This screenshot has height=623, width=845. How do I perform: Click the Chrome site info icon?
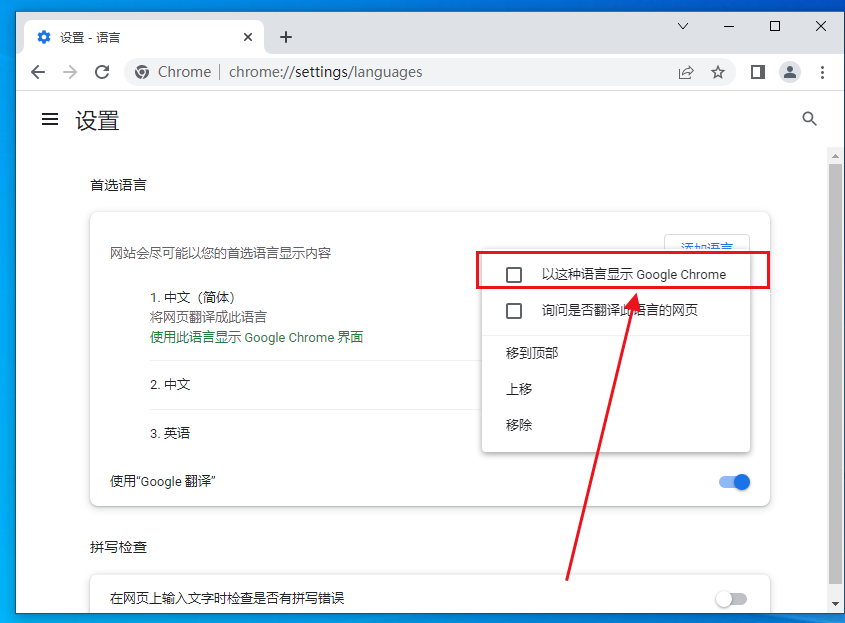click(142, 72)
